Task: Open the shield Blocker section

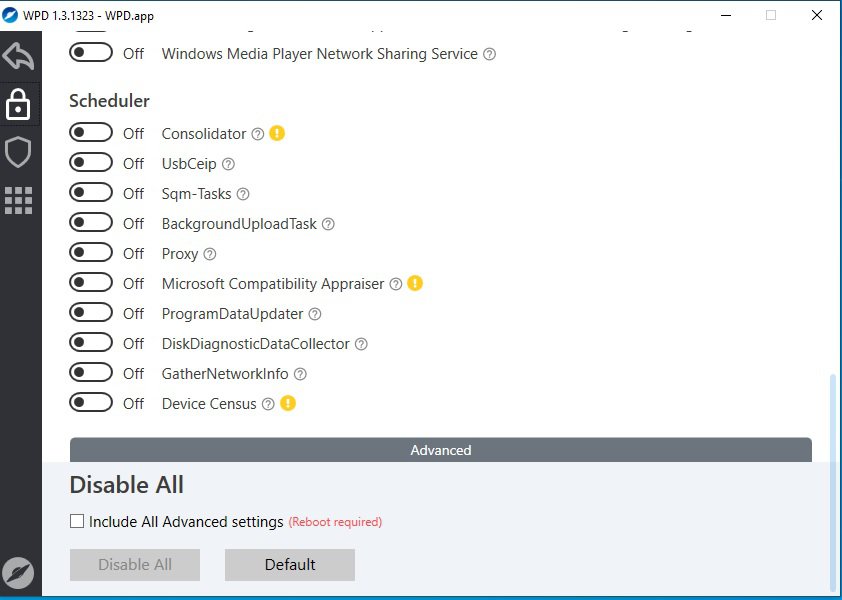Action: click(x=19, y=152)
